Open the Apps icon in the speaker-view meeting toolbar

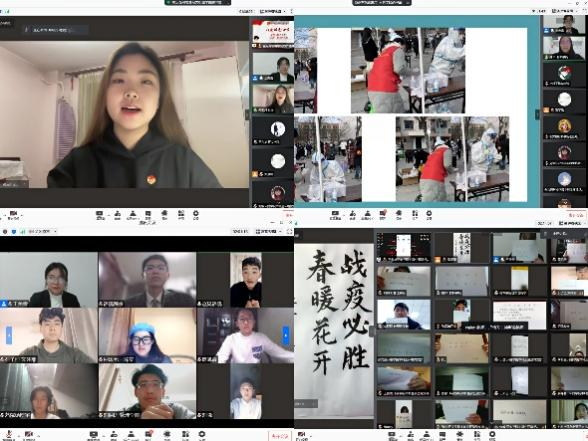(x=181, y=215)
